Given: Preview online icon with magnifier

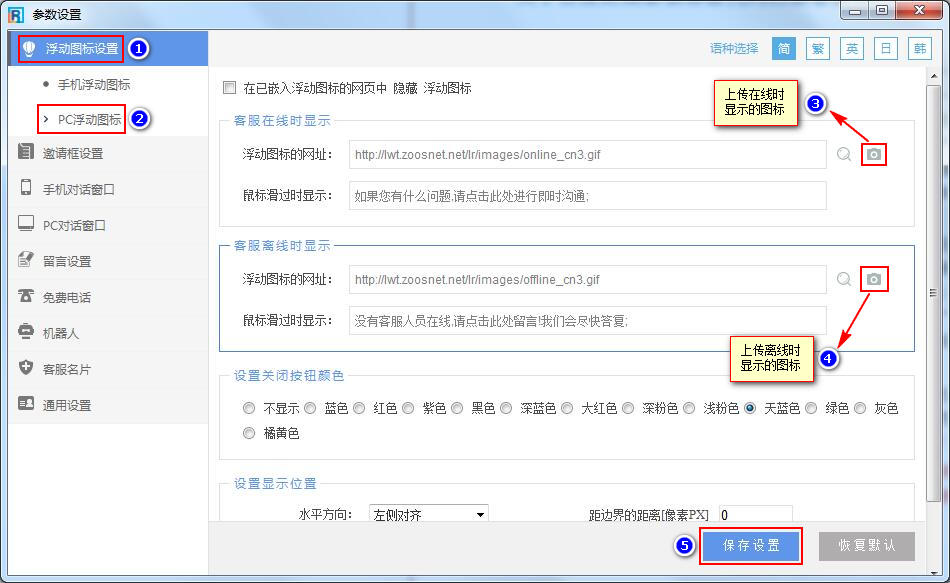Looking at the screenshot, I should point(844,155).
